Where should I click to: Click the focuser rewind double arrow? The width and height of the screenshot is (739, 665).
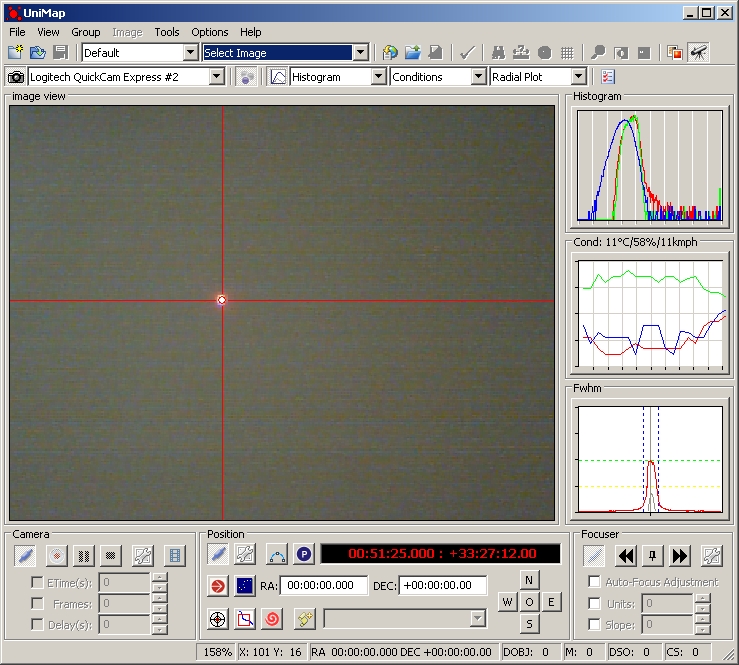[x=626, y=556]
